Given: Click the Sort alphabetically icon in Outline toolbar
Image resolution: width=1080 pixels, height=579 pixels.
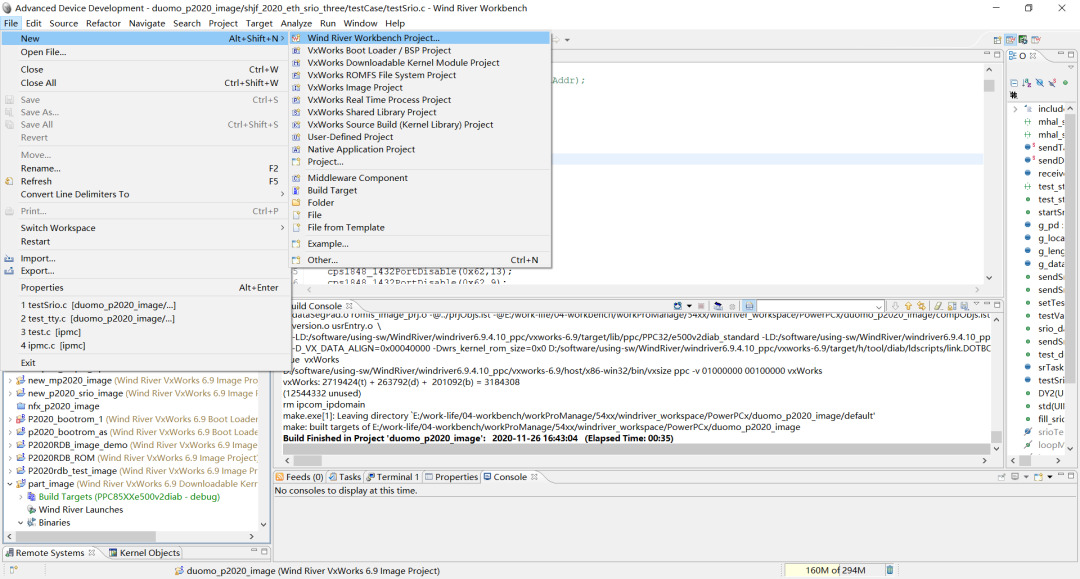Looking at the screenshot, I should point(1027,83).
